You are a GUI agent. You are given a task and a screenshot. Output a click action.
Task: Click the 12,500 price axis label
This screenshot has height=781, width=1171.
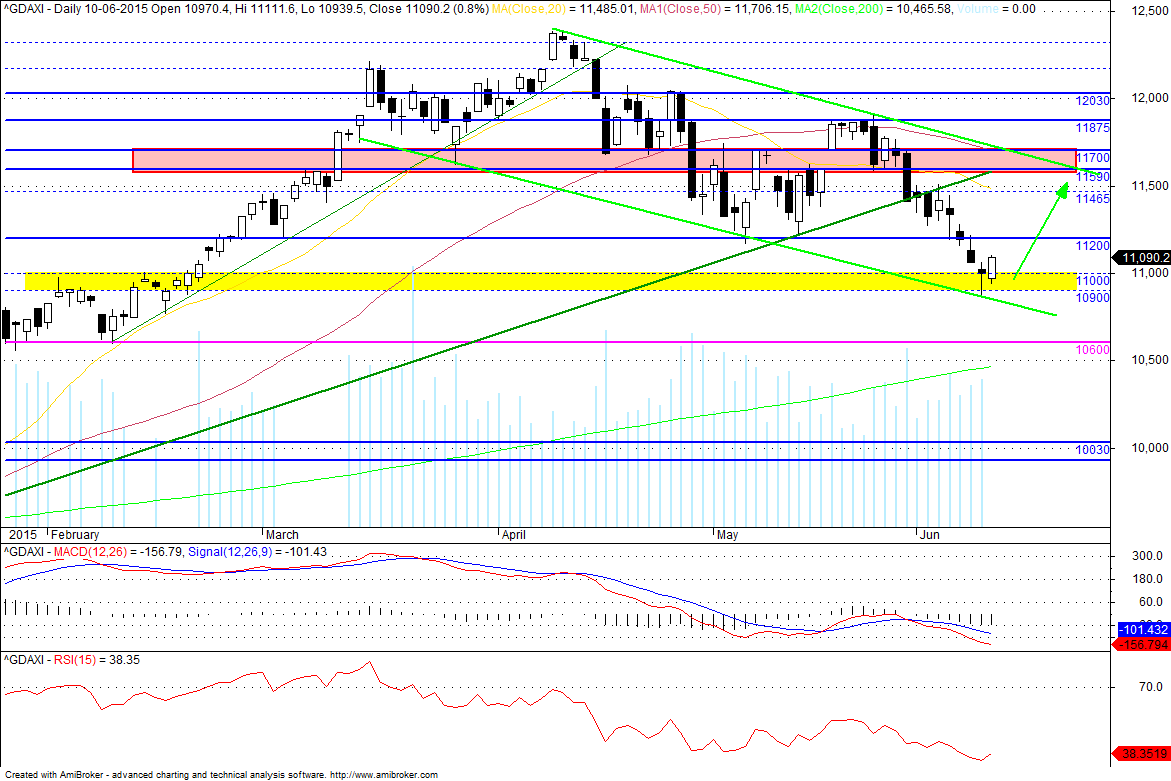coord(1149,11)
